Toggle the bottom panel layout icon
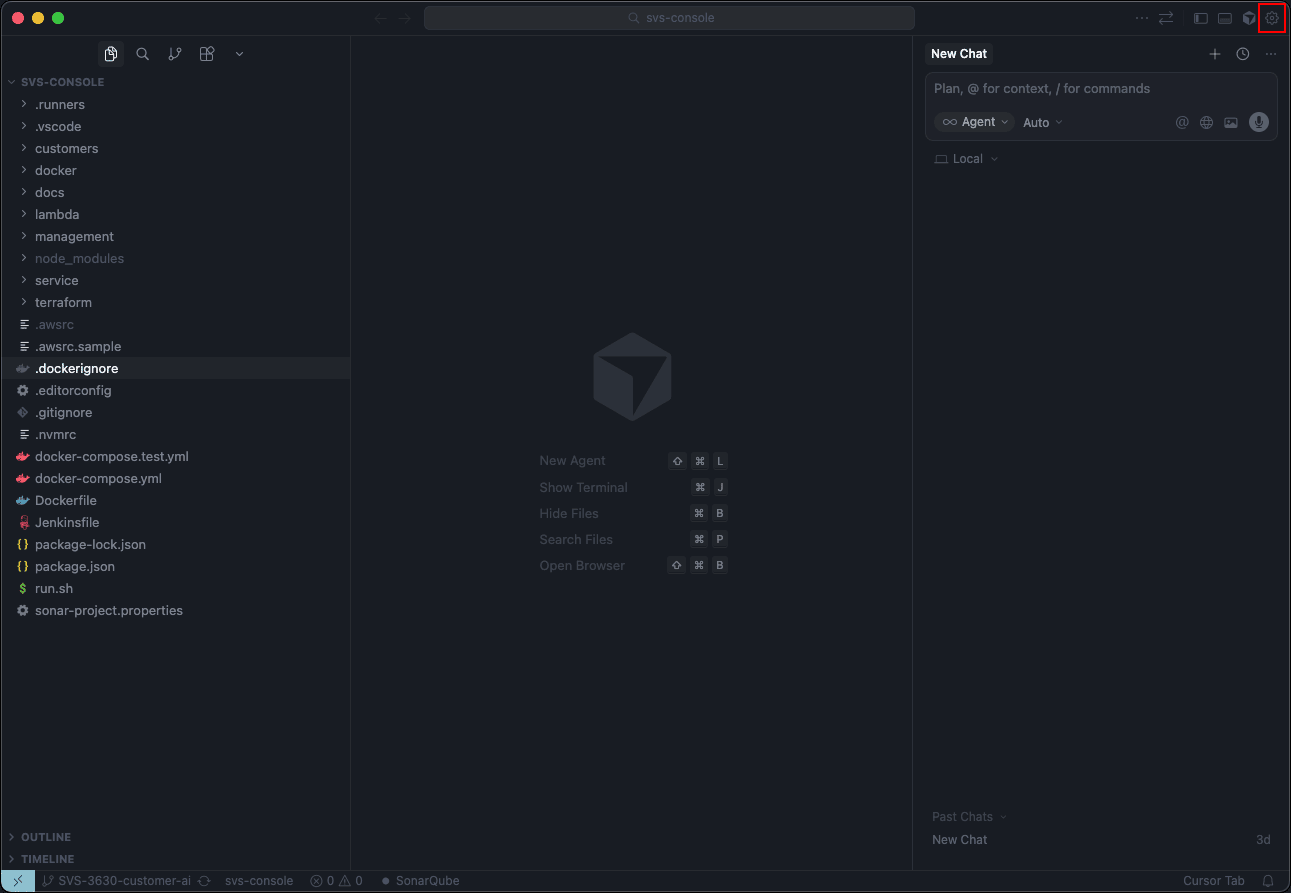This screenshot has height=893, width=1291. coord(1224,18)
